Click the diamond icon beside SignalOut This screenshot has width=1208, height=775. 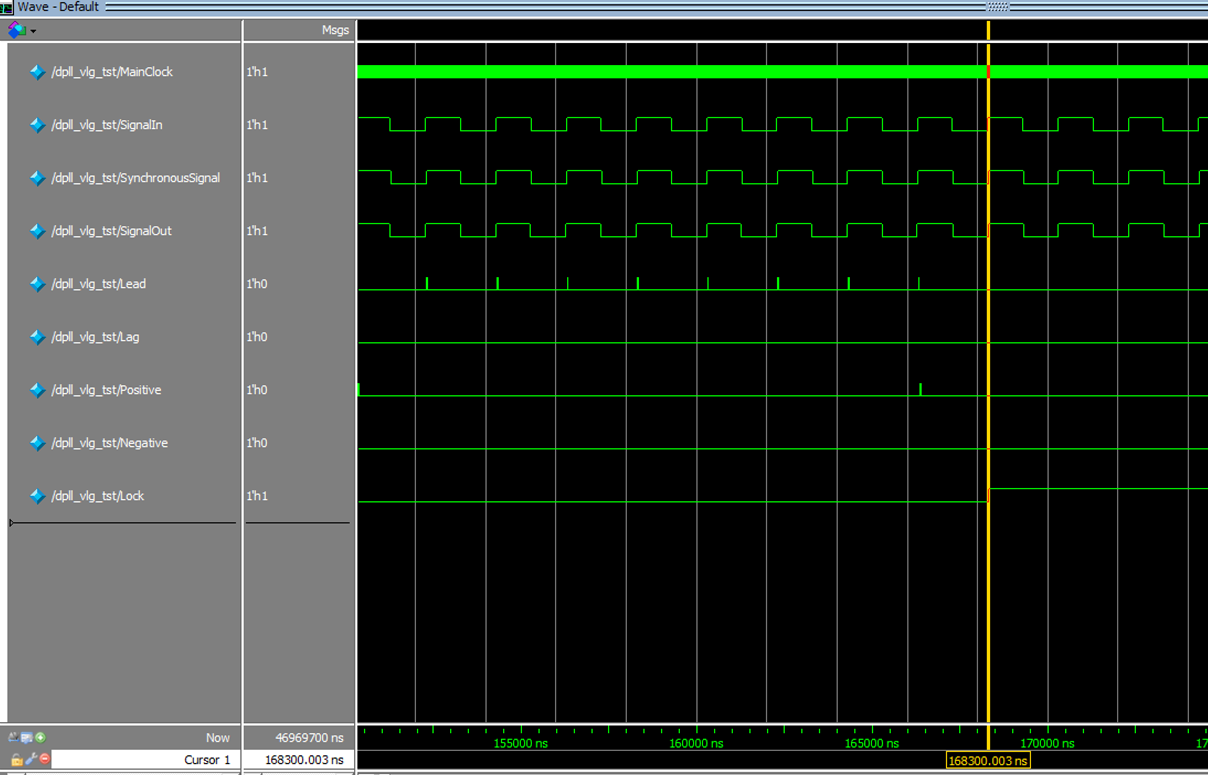point(37,231)
